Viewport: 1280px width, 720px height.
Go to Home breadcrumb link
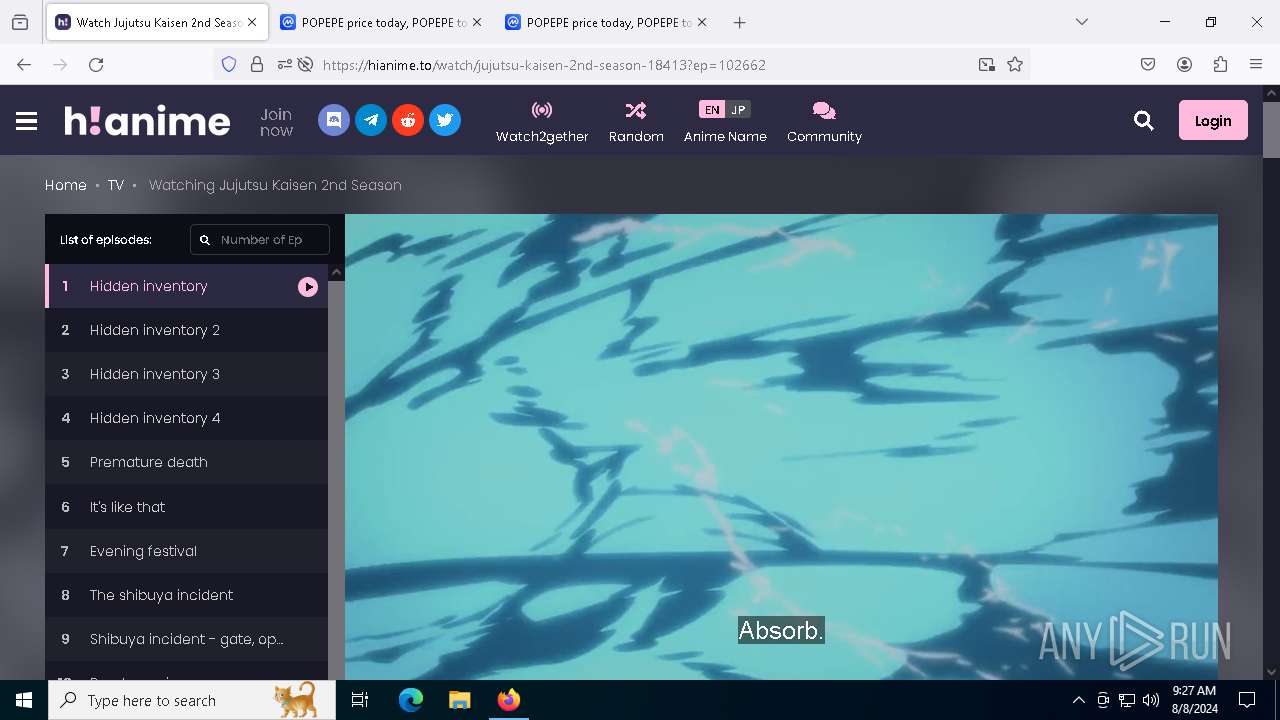coord(66,185)
